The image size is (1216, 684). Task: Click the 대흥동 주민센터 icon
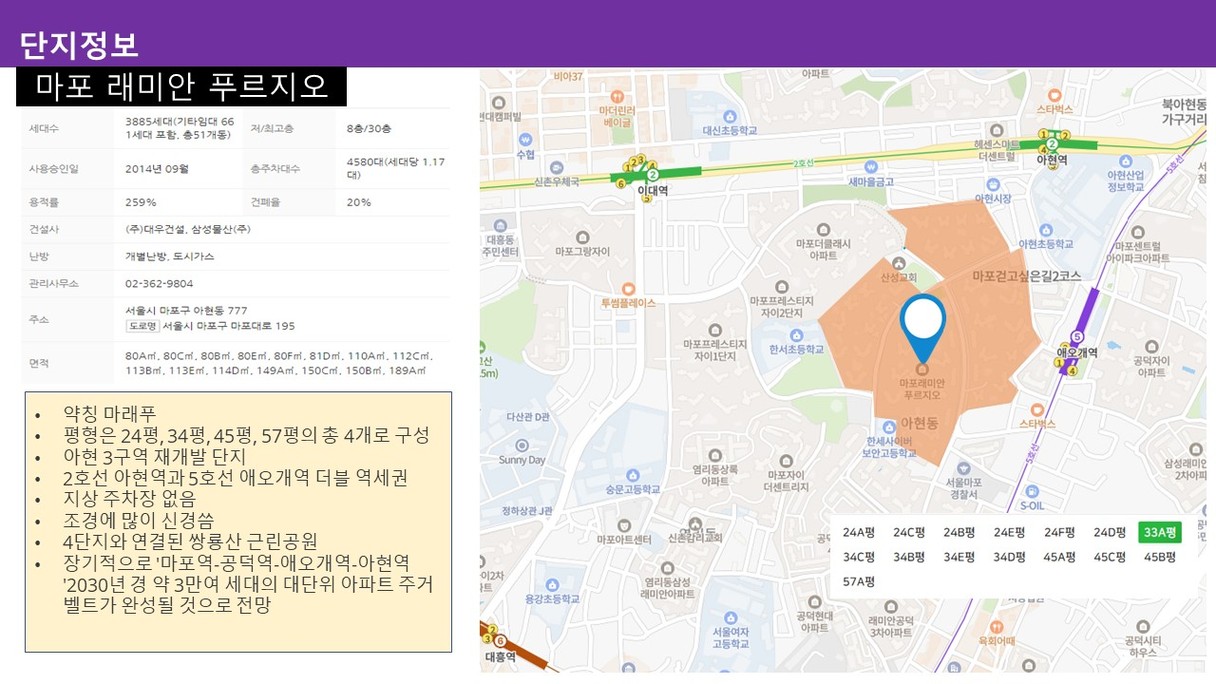click(x=498, y=227)
